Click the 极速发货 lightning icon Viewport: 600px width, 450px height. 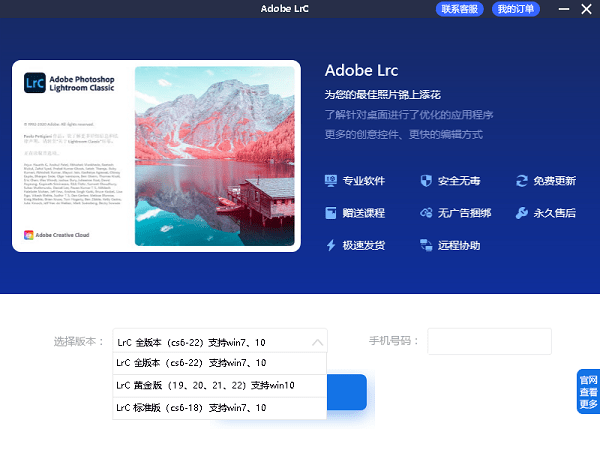pos(331,245)
